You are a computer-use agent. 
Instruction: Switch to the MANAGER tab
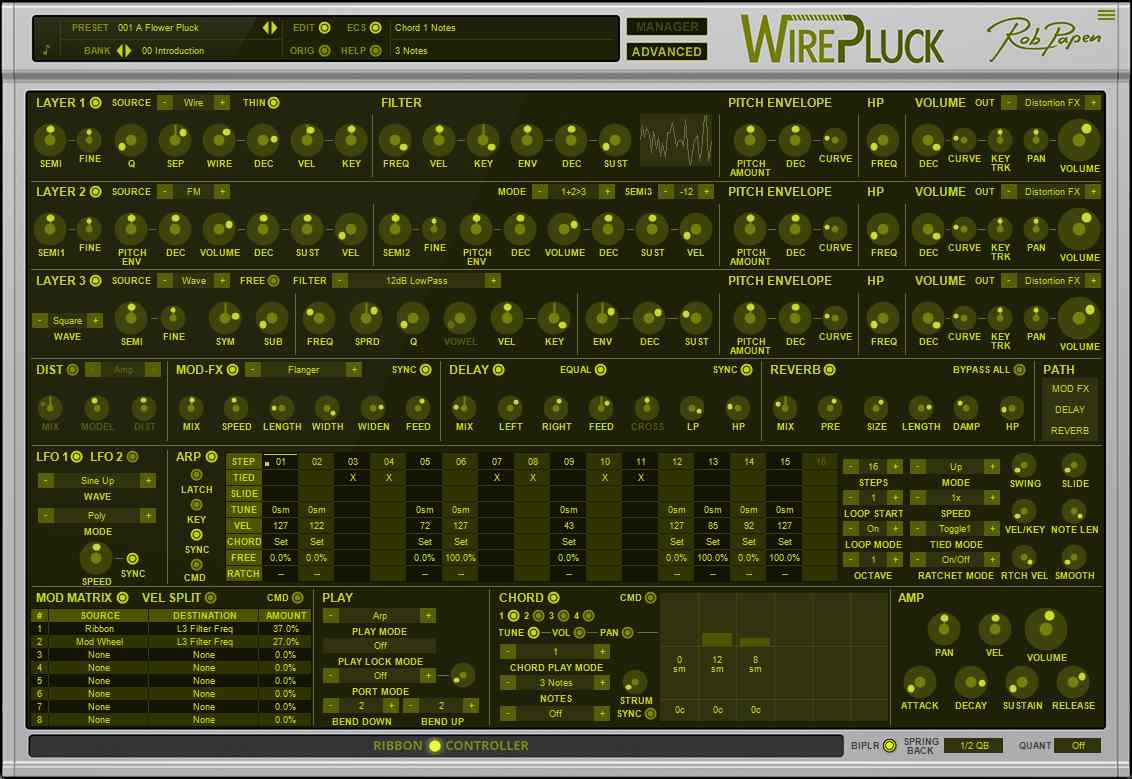tap(666, 27)
